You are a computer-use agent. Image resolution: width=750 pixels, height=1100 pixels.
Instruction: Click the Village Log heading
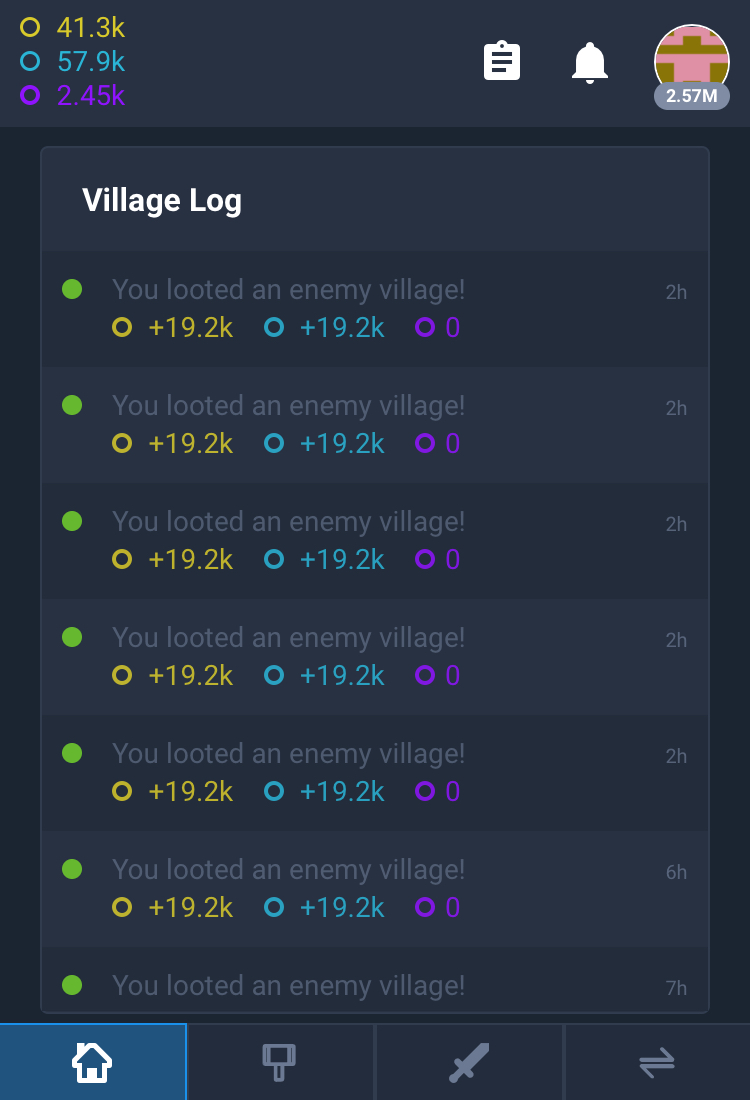click(162, 200)
